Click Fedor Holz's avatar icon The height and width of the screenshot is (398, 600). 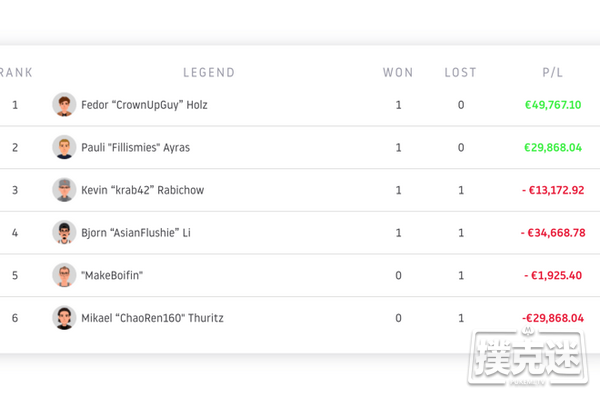click(x=64, y=104)
